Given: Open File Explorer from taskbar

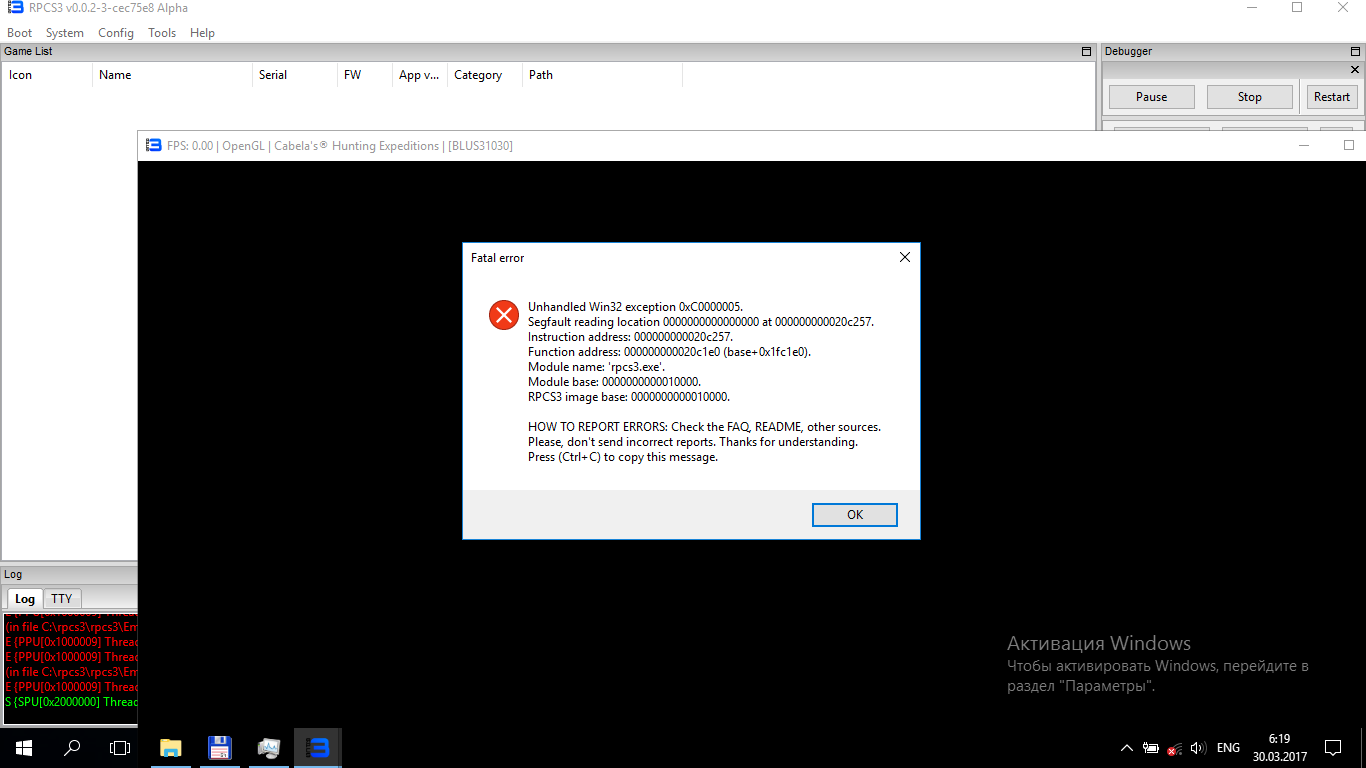Looking at the screenshot, I should [x=171, y=747].
